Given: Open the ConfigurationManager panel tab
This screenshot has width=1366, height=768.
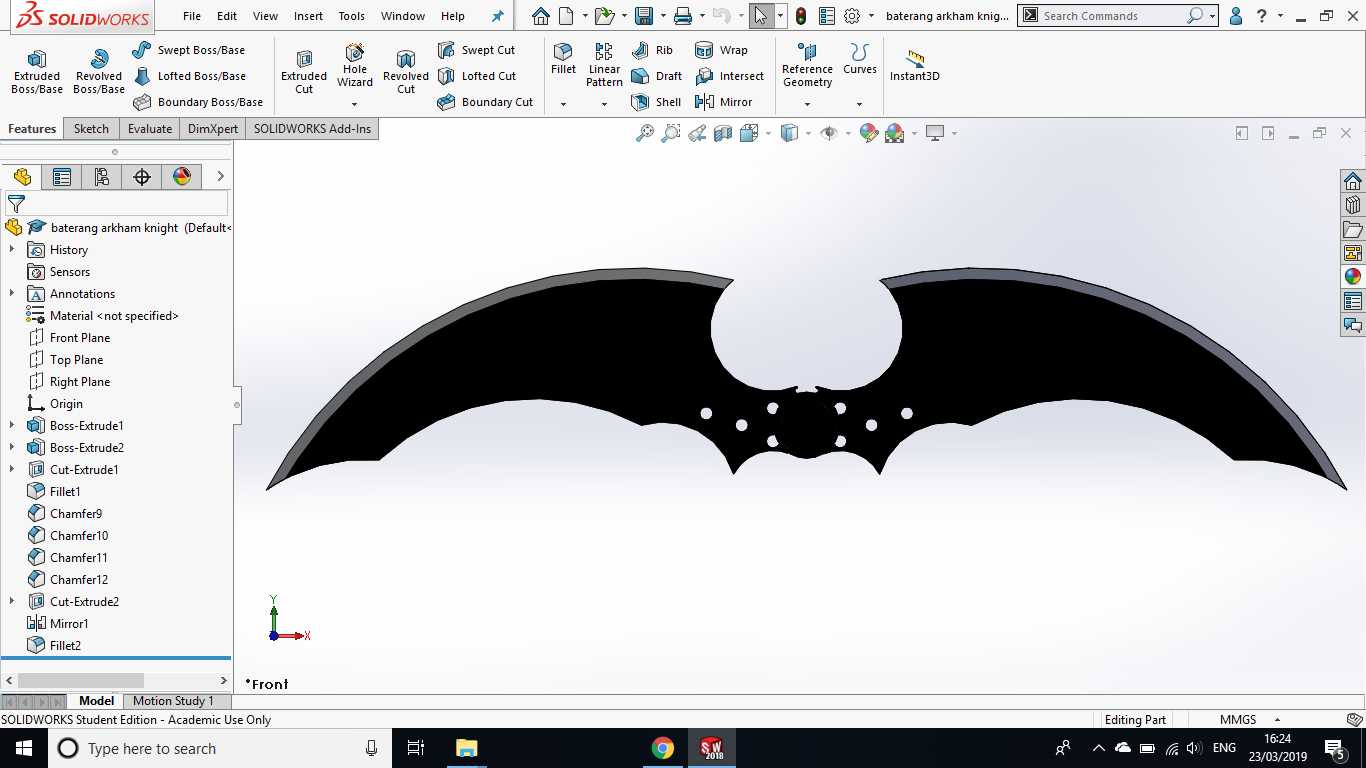Looking at the screenshot, I should point(102,177).
